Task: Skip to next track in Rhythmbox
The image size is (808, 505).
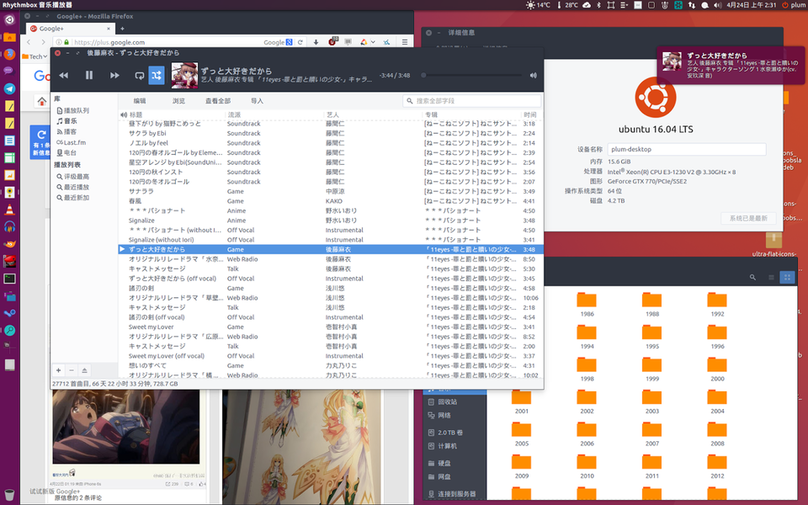Action: coord(114,75)
